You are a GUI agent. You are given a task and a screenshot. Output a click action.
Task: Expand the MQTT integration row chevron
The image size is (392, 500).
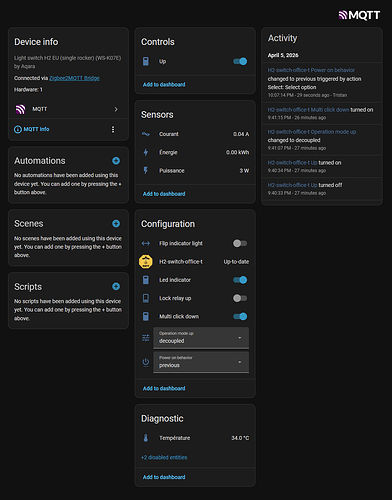tap(116, 109)
